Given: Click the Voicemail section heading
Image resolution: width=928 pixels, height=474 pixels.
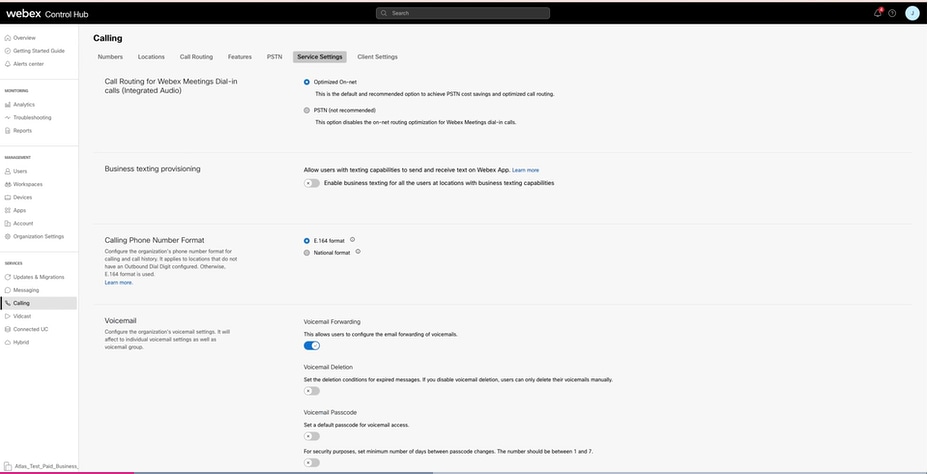Looking at the screenshot, I should click(x=121, y=321).
